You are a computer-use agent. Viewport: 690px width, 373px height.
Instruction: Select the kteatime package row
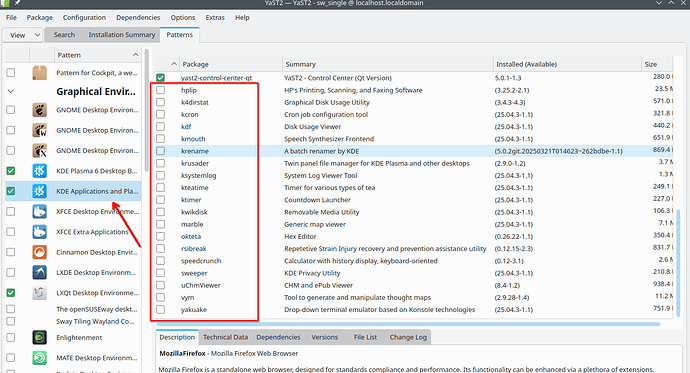point(413,187)
